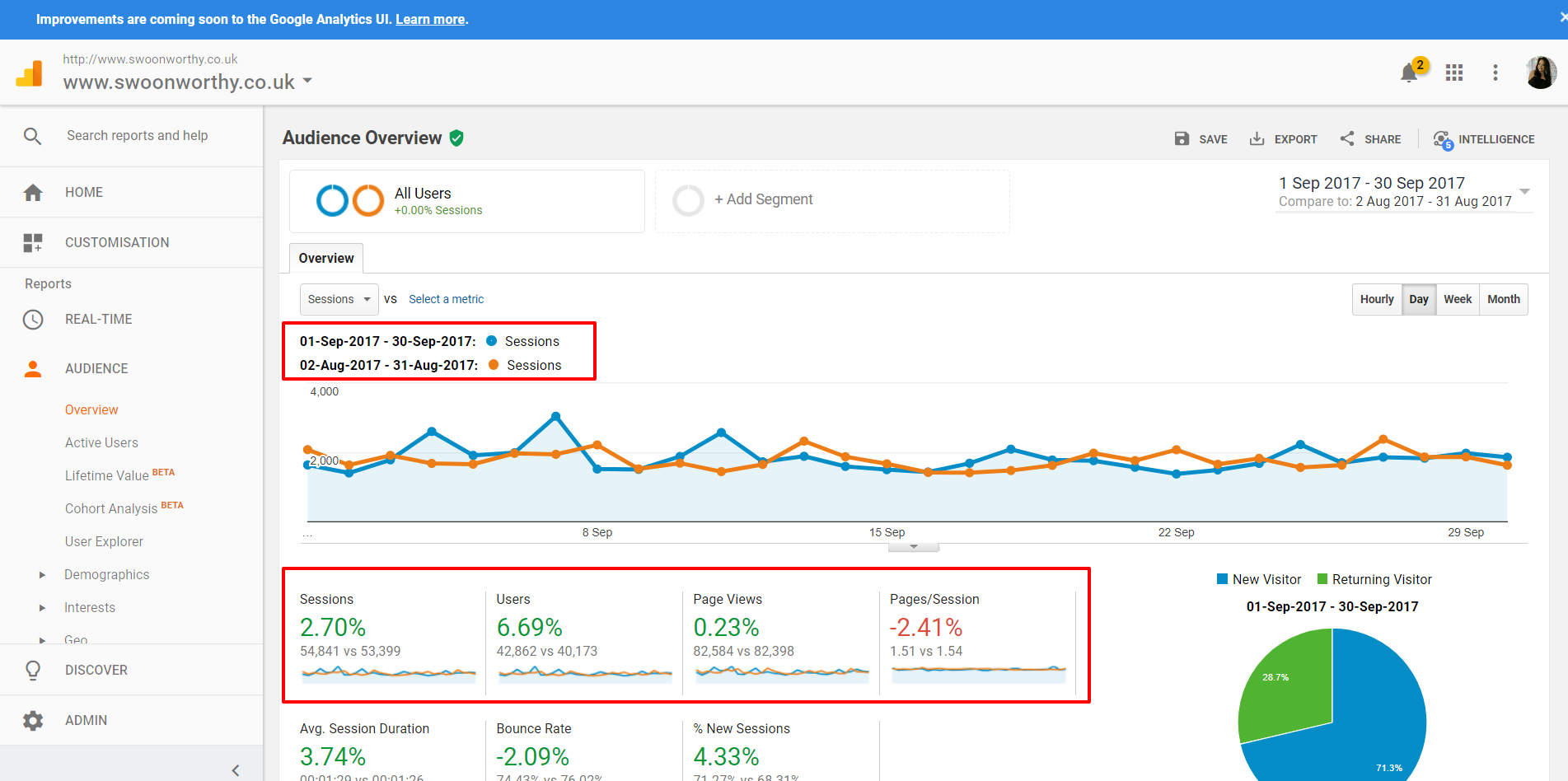Open the Google apps grid icon
The width and height of the screenshot is (1568, 781).
[x=1454, y=73]
